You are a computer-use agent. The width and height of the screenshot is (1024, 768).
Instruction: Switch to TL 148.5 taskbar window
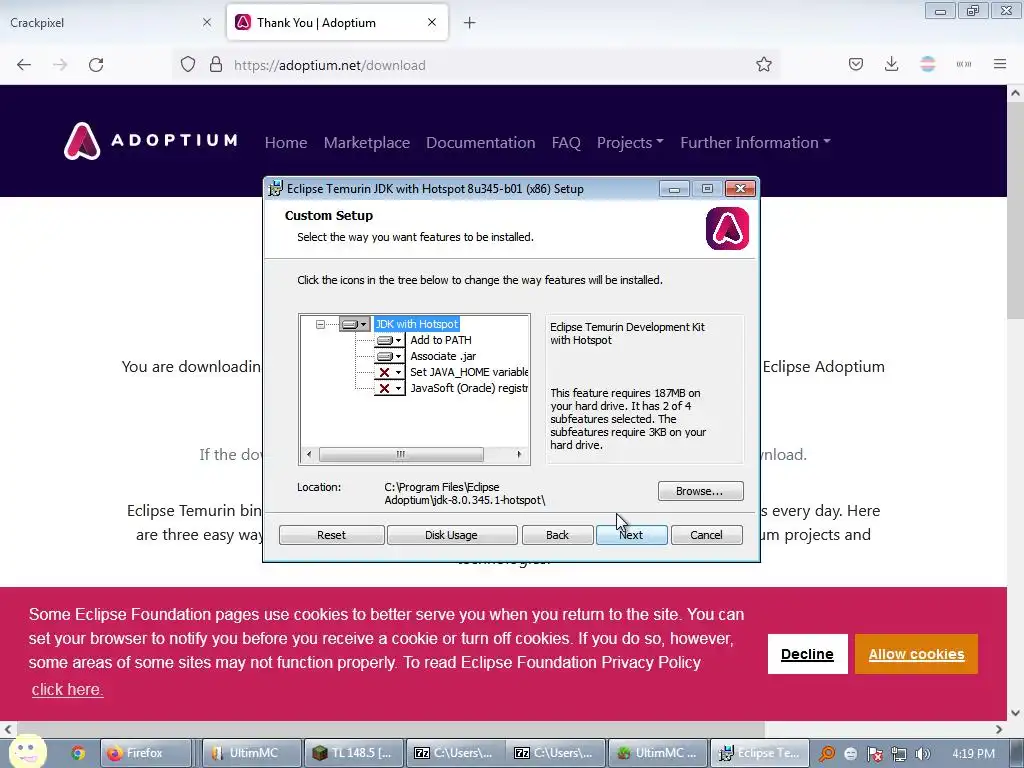pyautogui.click(x=353, y=753)
